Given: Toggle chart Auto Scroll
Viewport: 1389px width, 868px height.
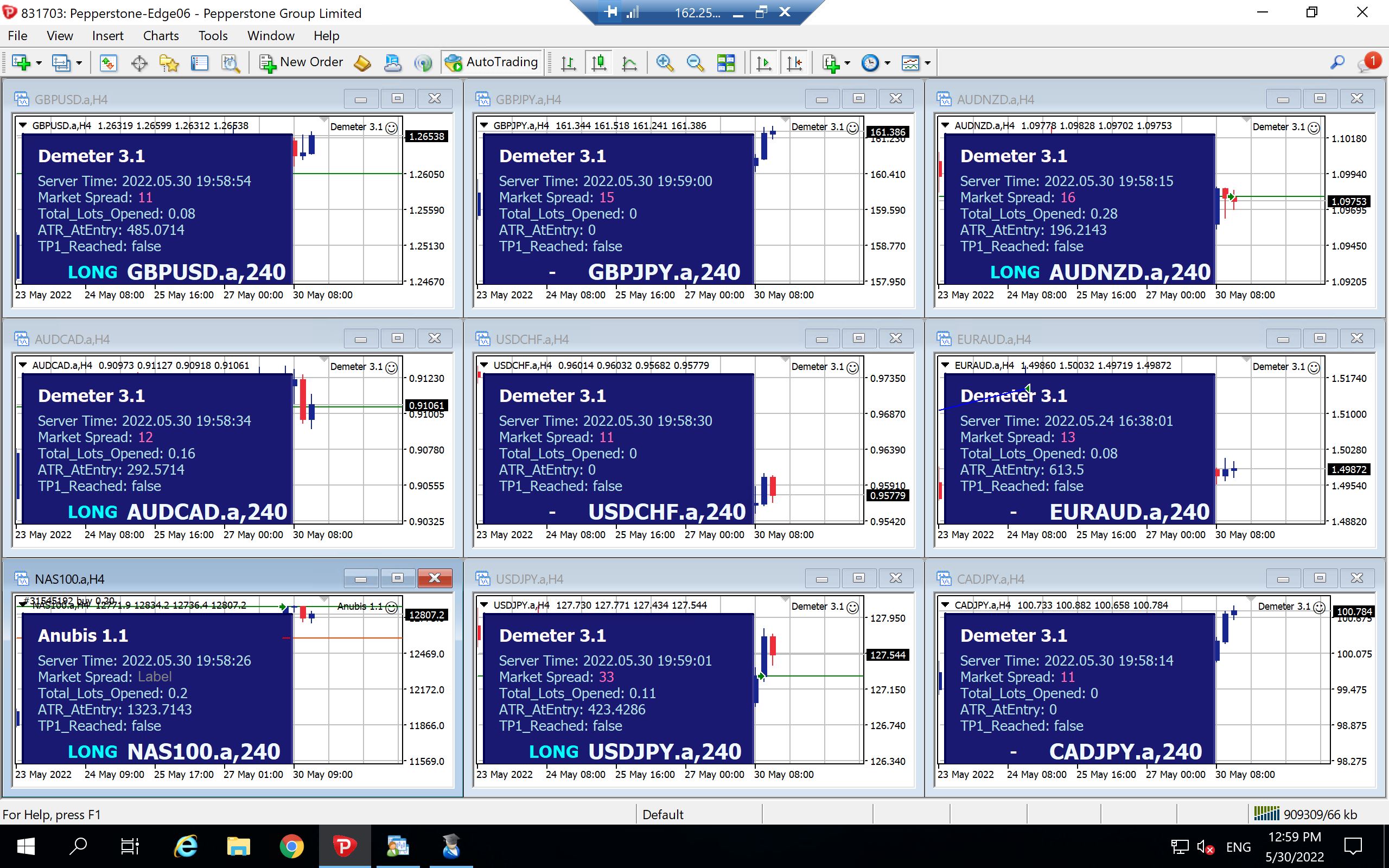Looking at the screenshot, I should pos(764,62).
